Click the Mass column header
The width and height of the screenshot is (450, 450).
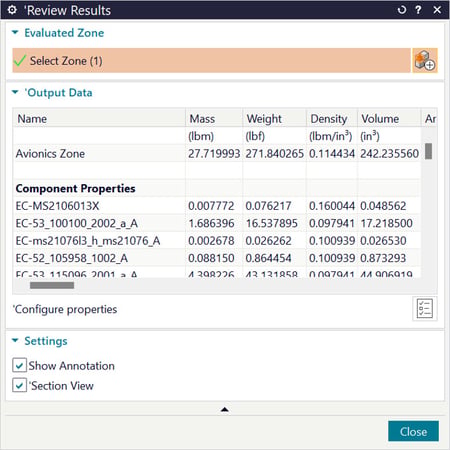tap(214, 118)
